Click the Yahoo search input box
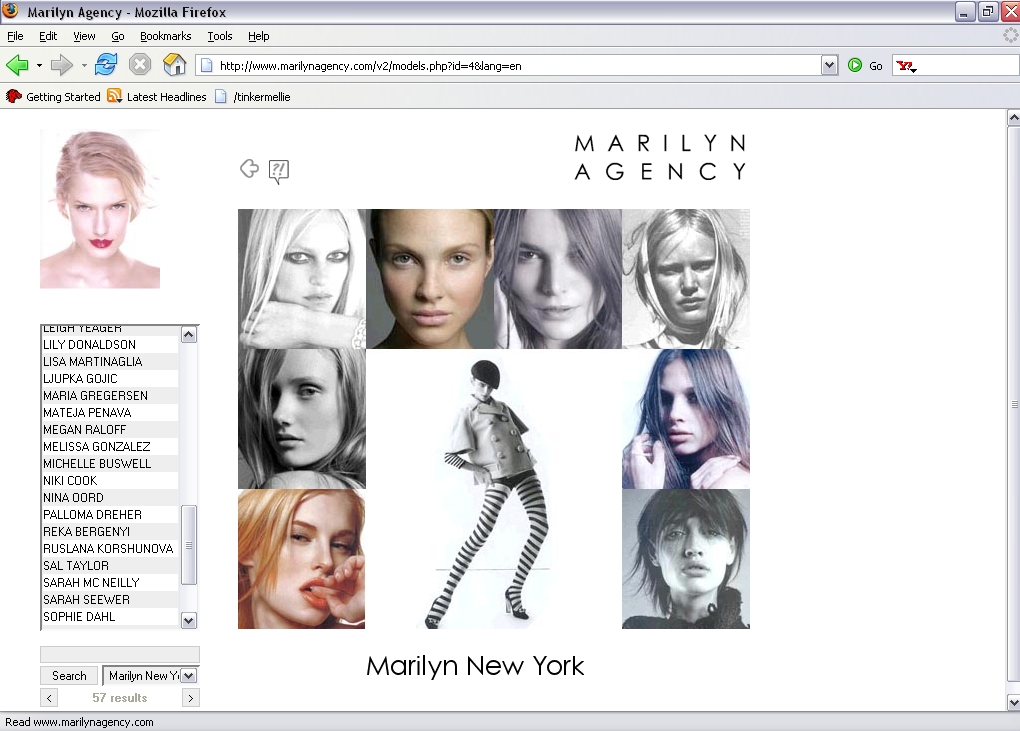Viewport: 1020px width, 731px height. [x=968, y=66]
